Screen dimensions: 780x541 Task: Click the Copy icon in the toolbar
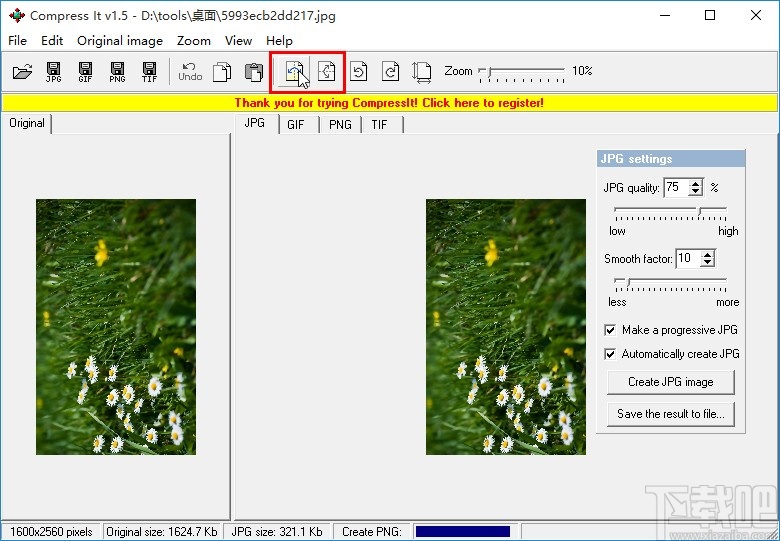[222, 71]
